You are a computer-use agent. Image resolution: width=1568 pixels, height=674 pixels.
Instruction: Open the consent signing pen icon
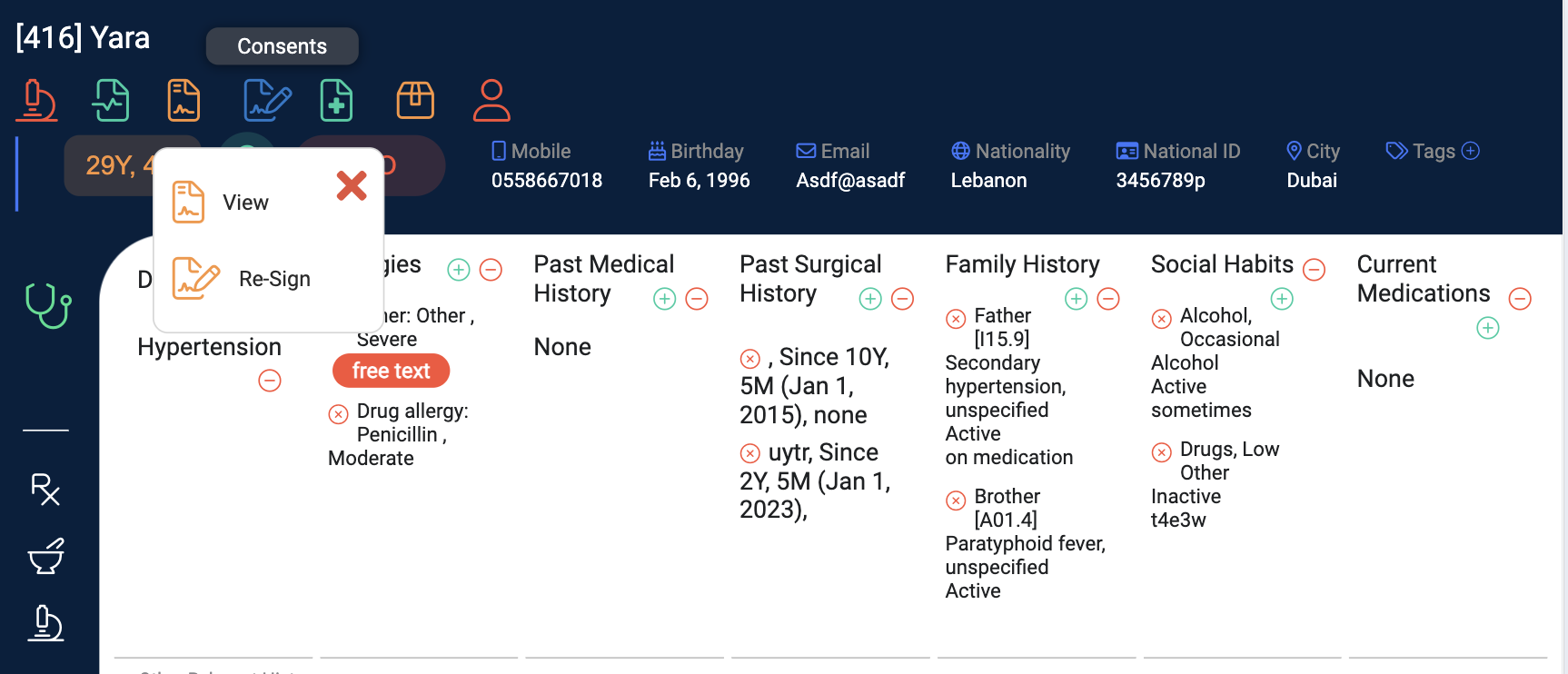pyautogui.click(x=267, y=100)
